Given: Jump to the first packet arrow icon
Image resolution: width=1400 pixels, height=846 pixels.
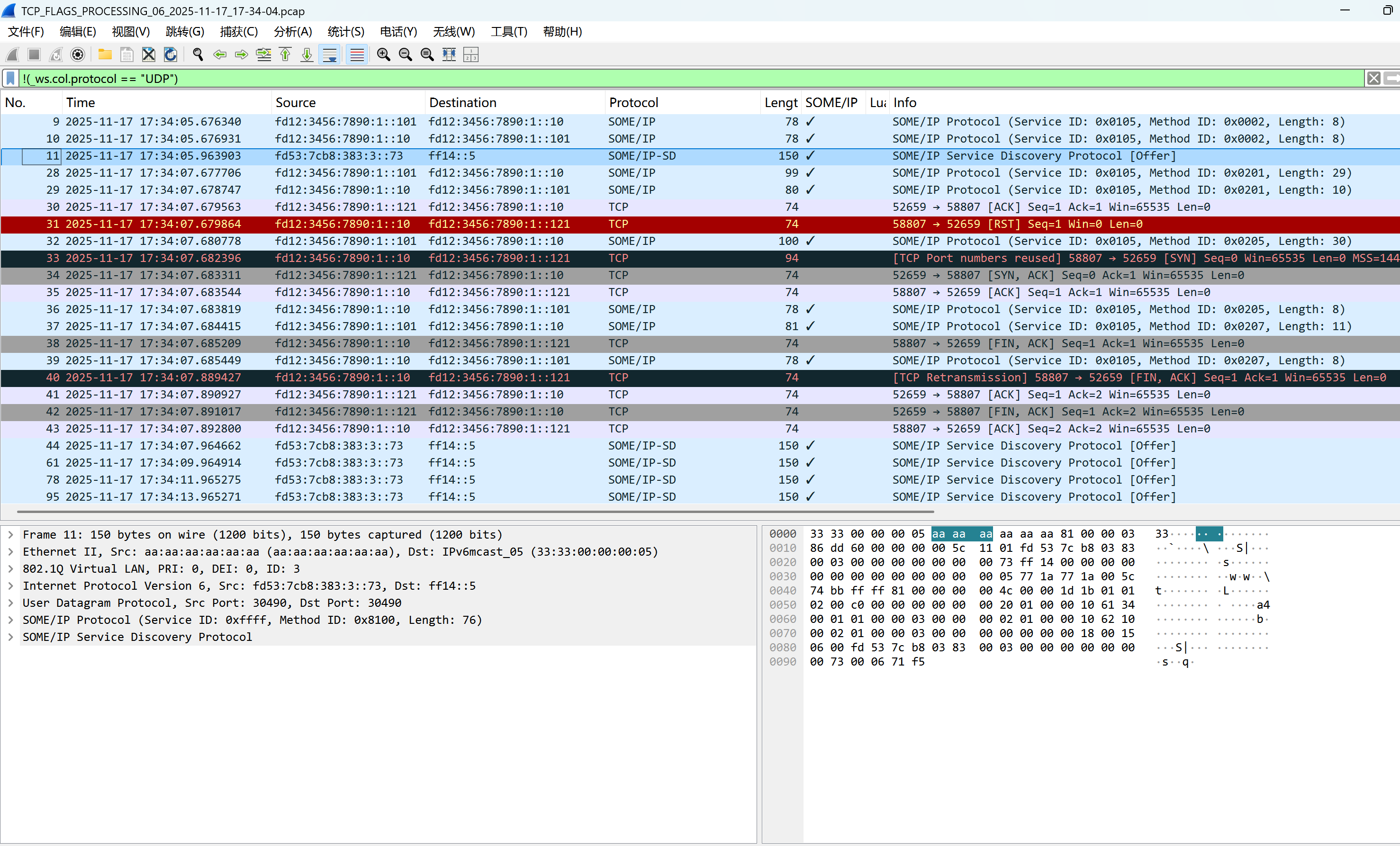Looking at the screenshot, I should [285, 54].
